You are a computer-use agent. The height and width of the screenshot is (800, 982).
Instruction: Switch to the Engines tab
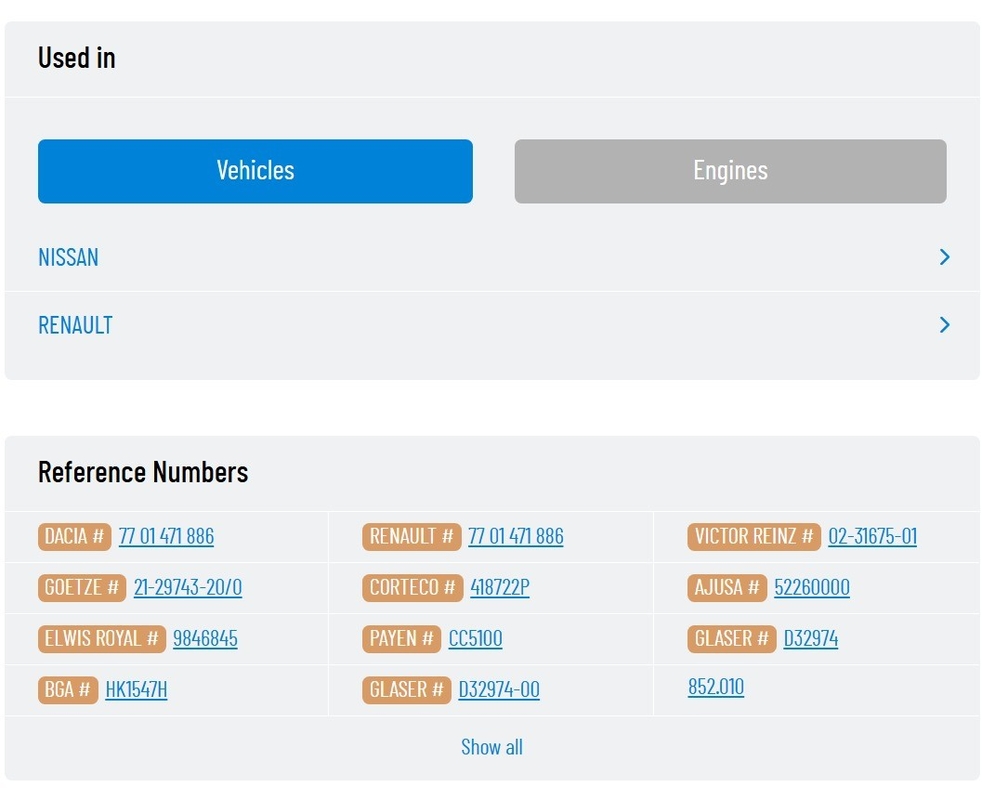click(730, 171)
